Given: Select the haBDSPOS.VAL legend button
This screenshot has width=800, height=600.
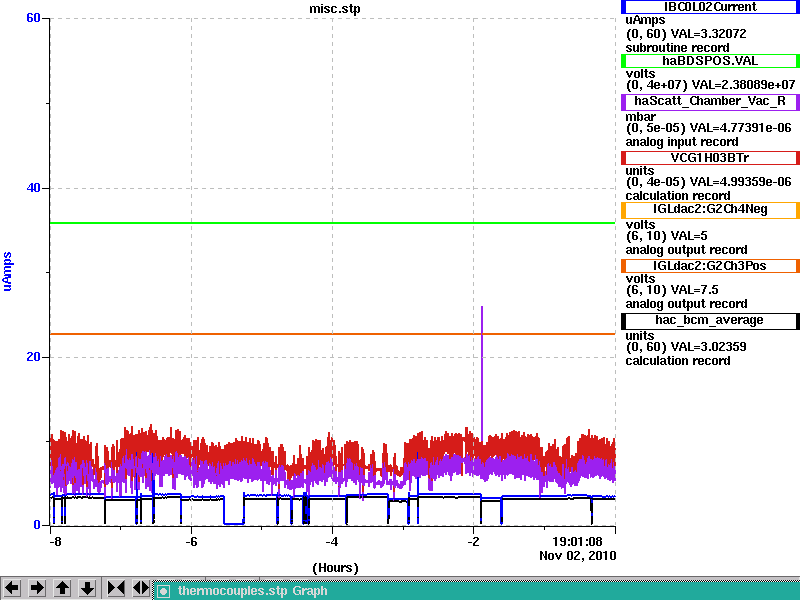Looking at the screenshot, I should point(710,61).
